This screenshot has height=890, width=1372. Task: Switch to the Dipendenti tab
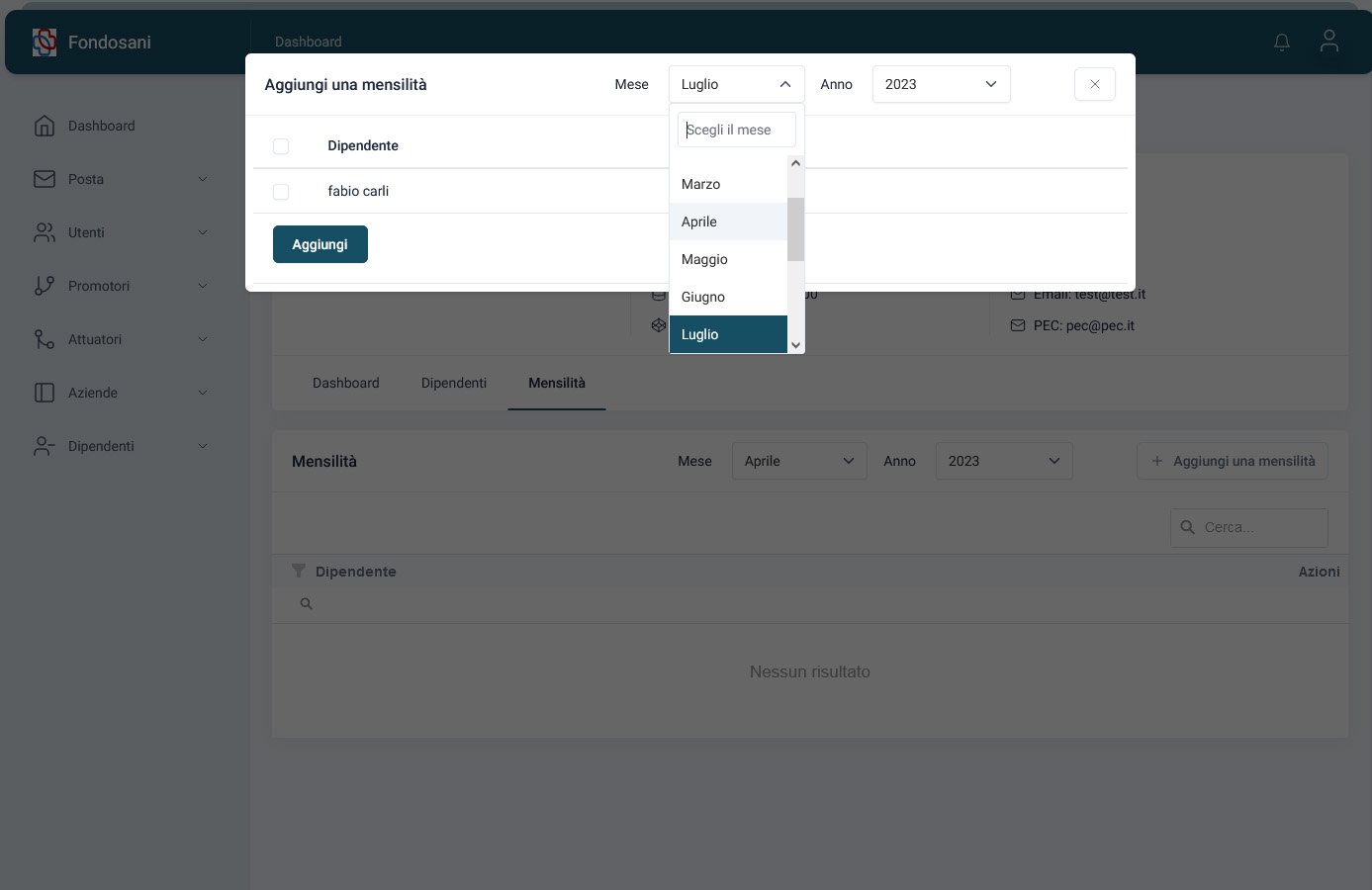point(453,383)
